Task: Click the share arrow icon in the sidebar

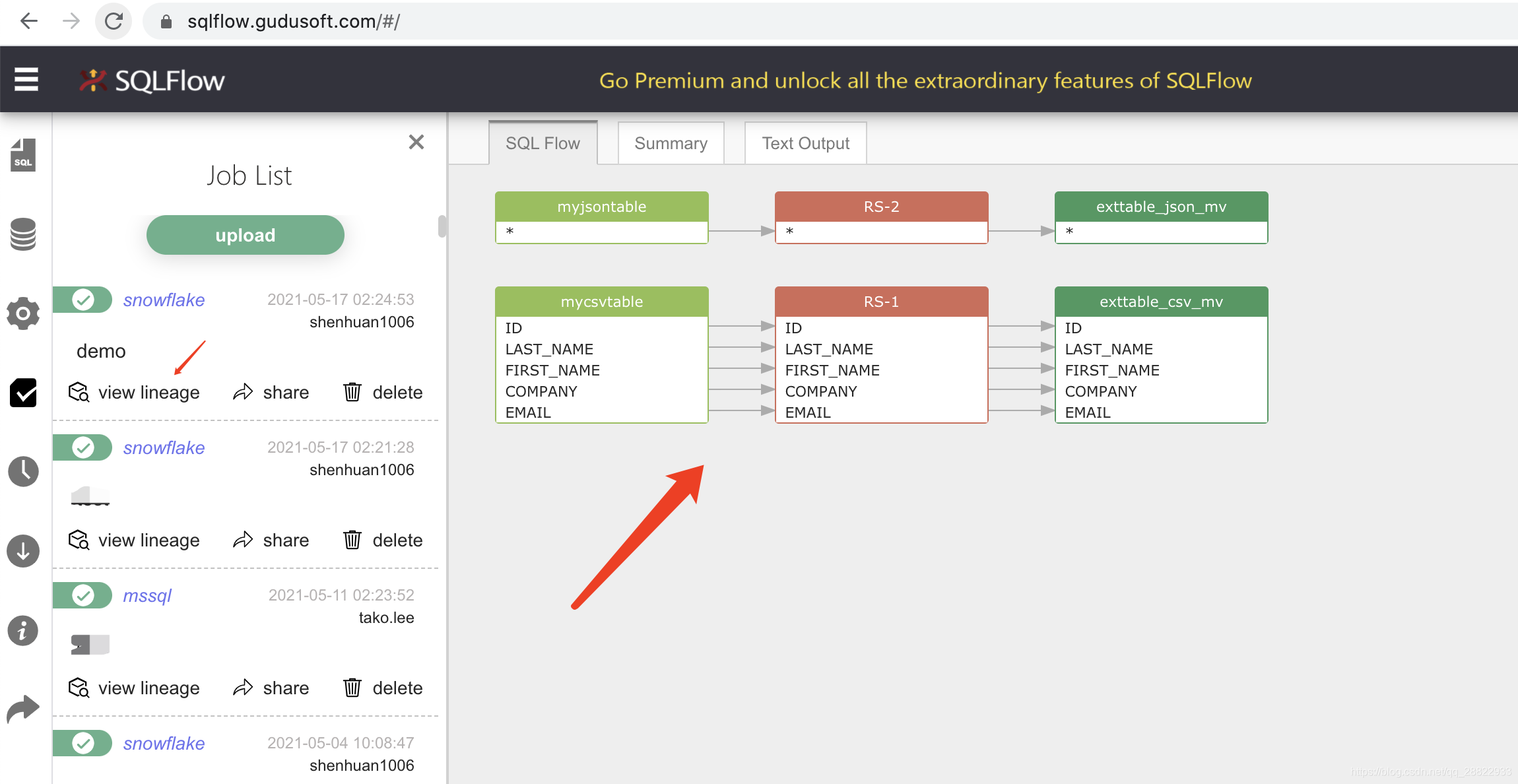Action: coord(23,707)
